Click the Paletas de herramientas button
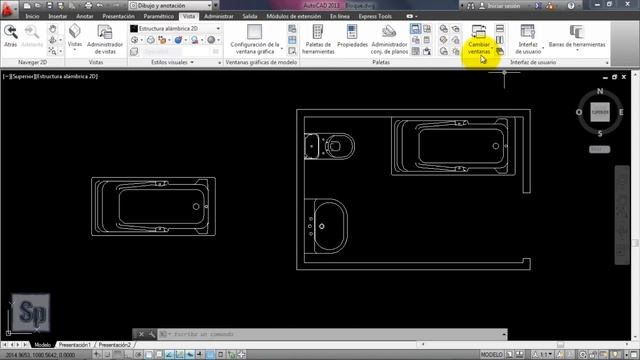 pyautogui.click(x=318, y=39)
